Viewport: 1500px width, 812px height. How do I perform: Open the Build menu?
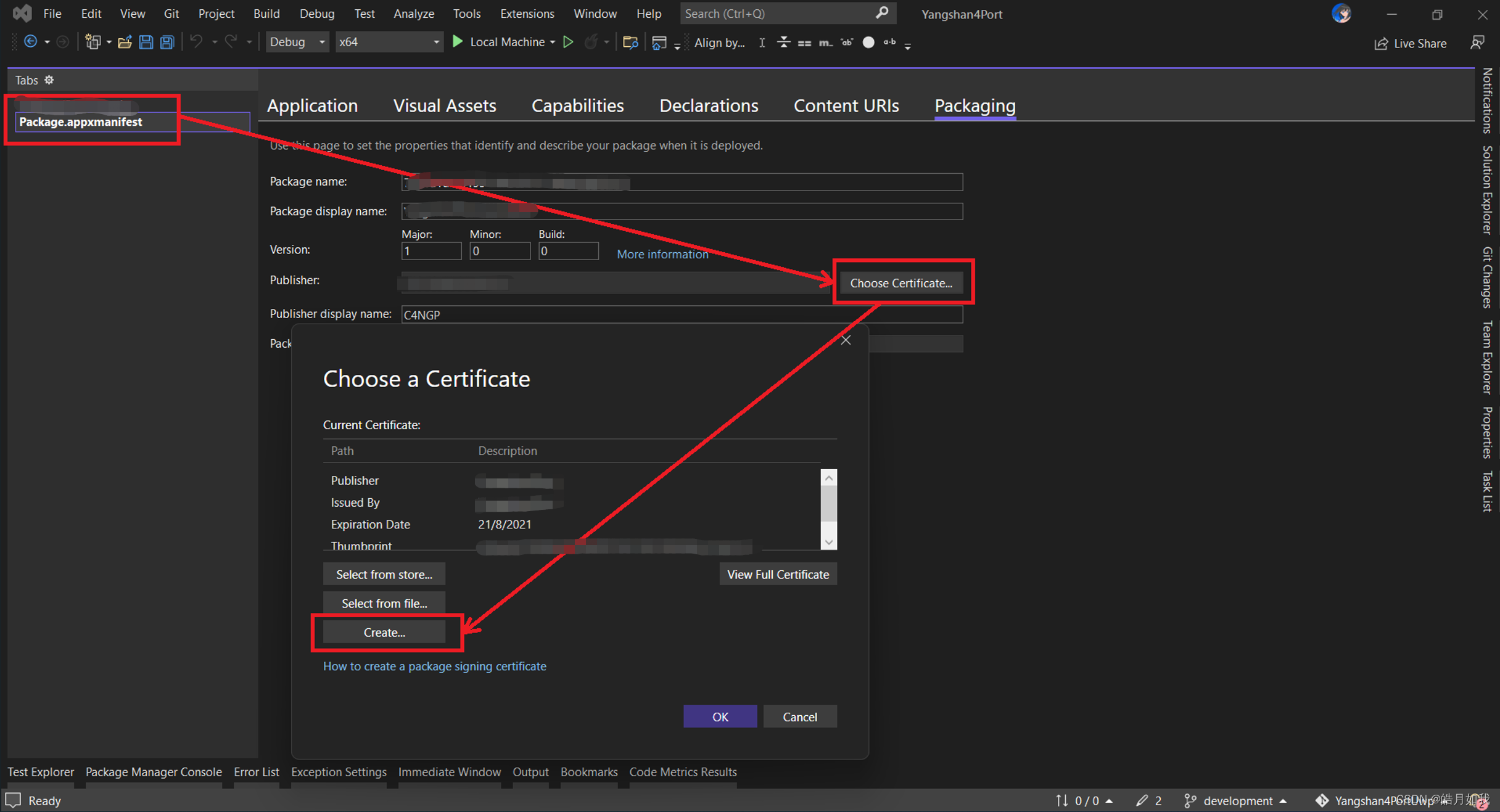click(266, 13)
